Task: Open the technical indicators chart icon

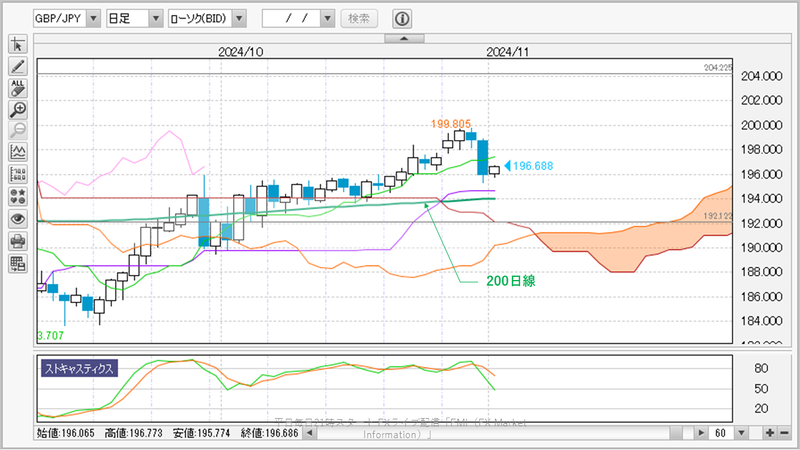Action: pos(18,152)
